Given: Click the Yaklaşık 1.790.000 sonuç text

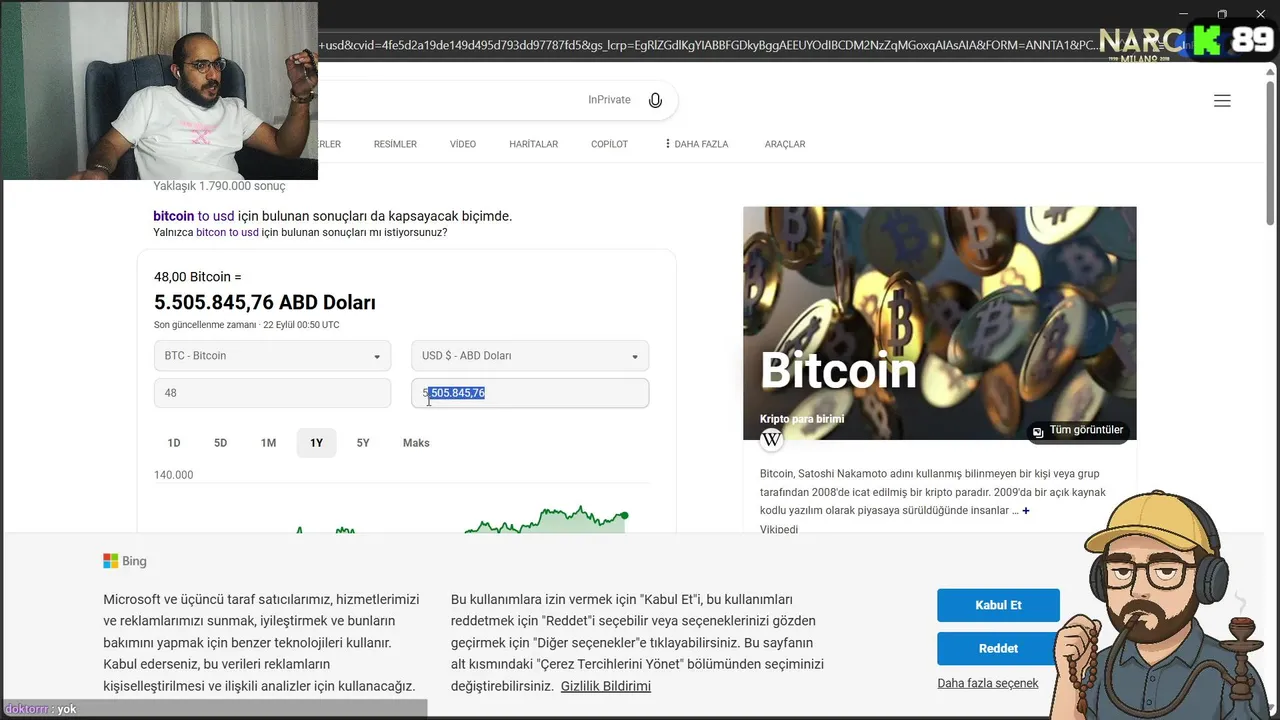Looking at the screenshot, I should (219, 186).
